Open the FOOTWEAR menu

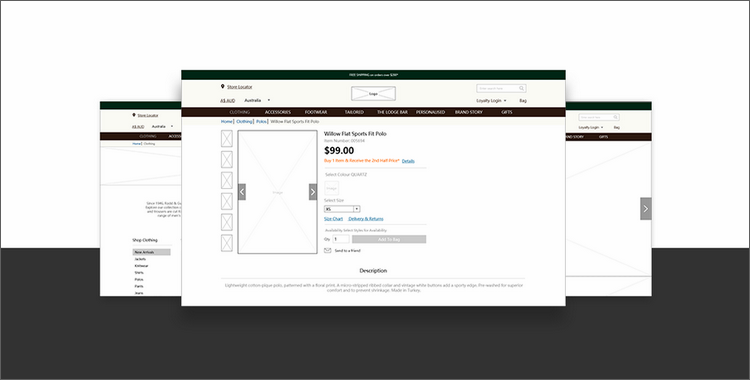[316, 112]
